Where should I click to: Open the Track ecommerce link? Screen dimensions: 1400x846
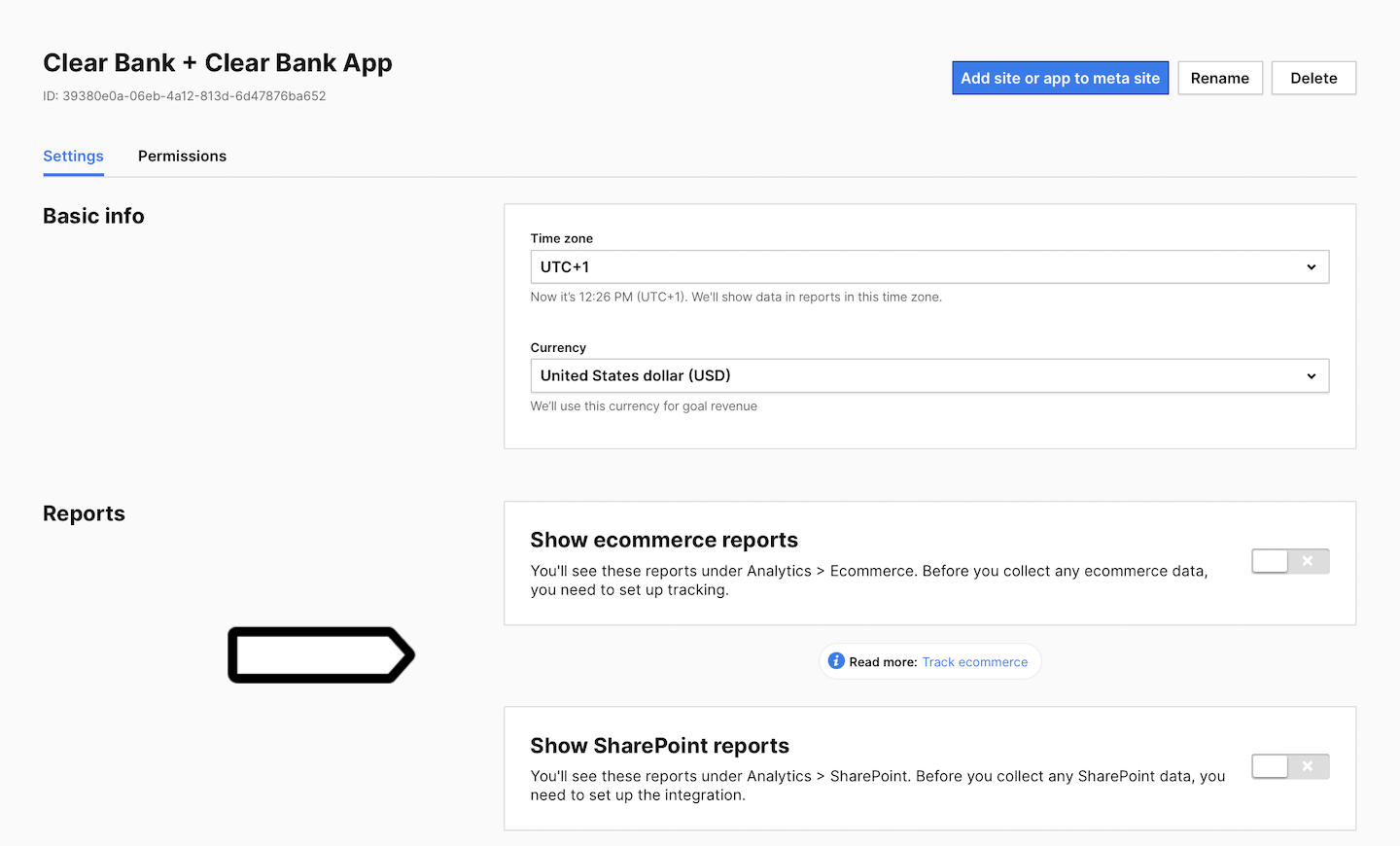974,662
